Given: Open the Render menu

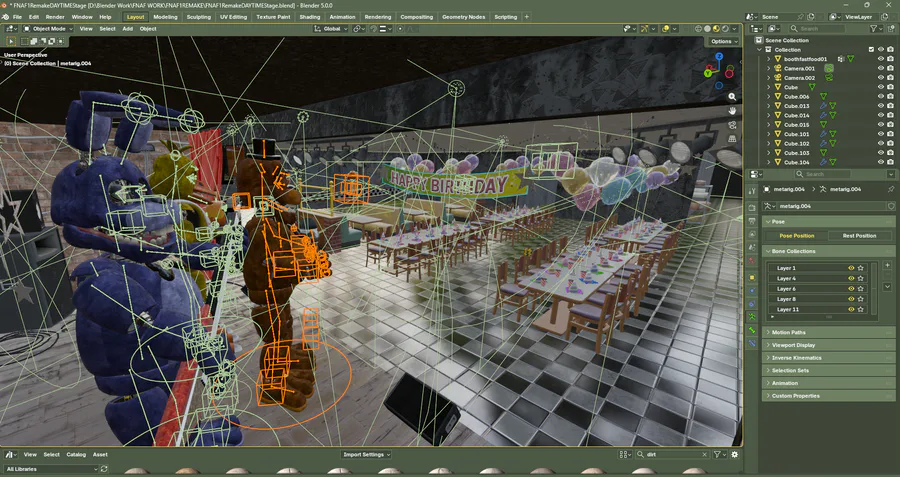Looking at the screenshot, I should click(55, 17).
